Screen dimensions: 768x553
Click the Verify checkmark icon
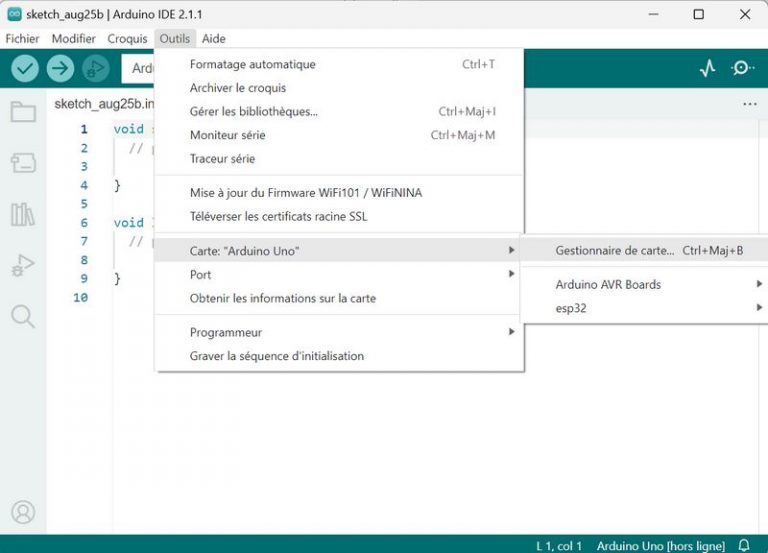coord(25,68)
